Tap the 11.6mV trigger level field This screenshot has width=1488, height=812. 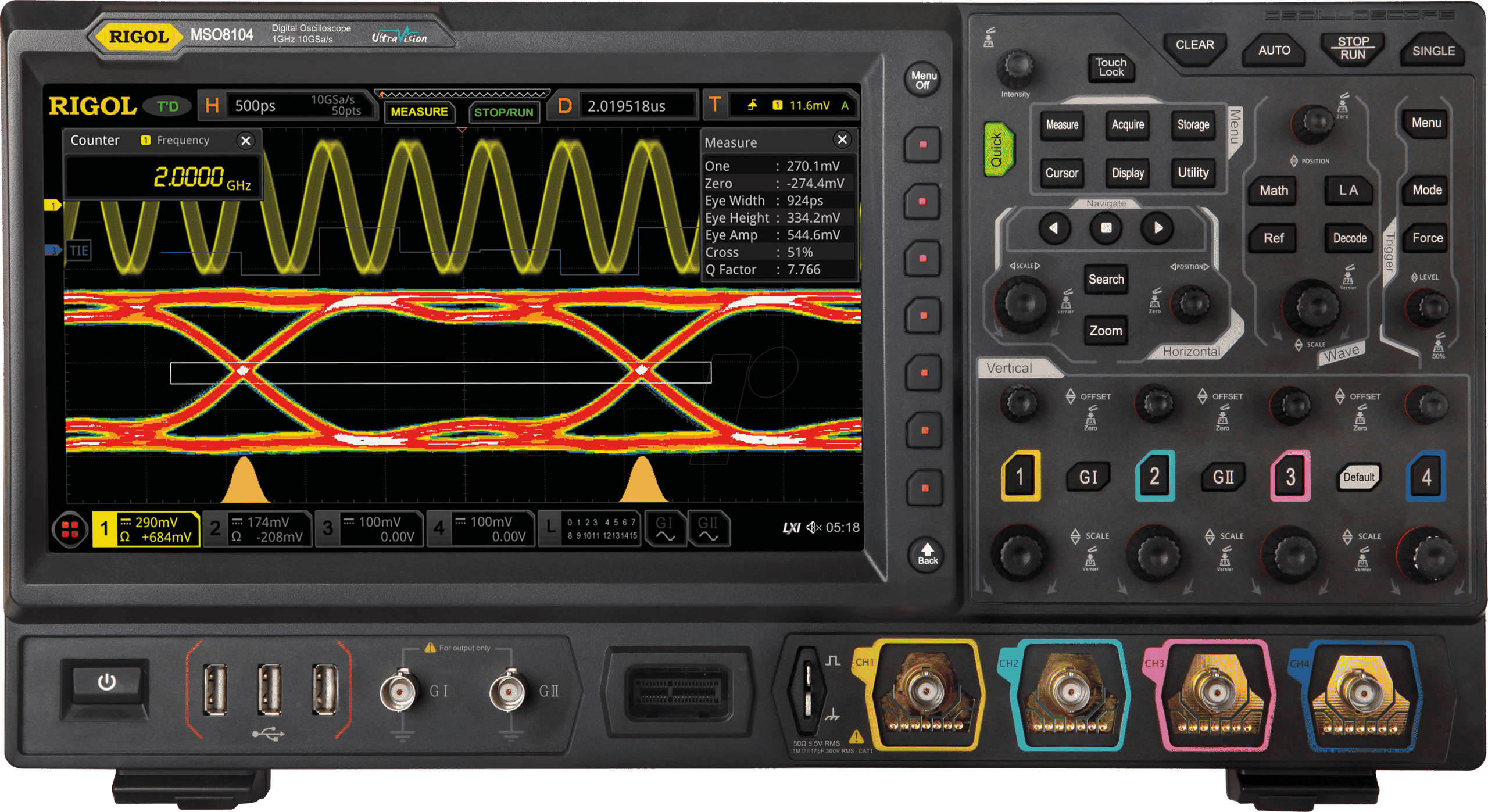(792, 105)
